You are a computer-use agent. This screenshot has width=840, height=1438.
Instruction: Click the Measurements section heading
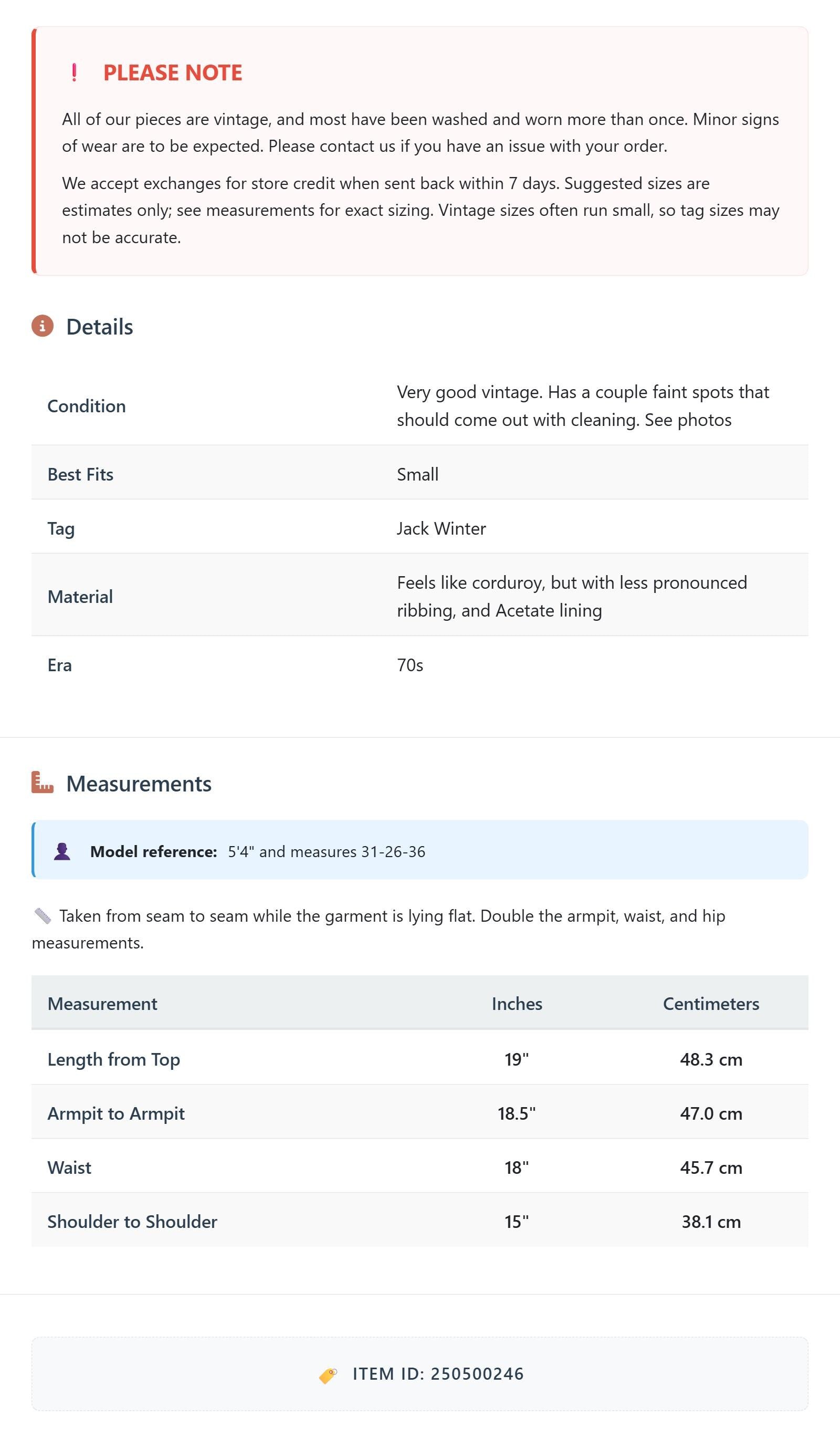[x=139, y=784]
